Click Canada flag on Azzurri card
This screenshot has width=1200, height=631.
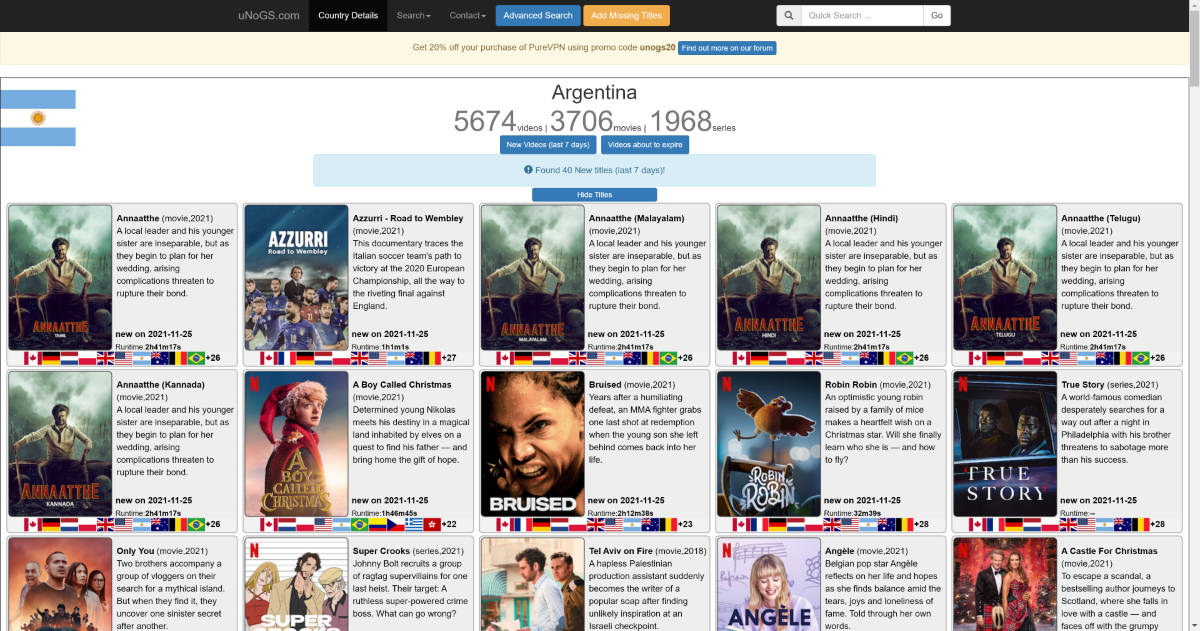tap(269, 357)
